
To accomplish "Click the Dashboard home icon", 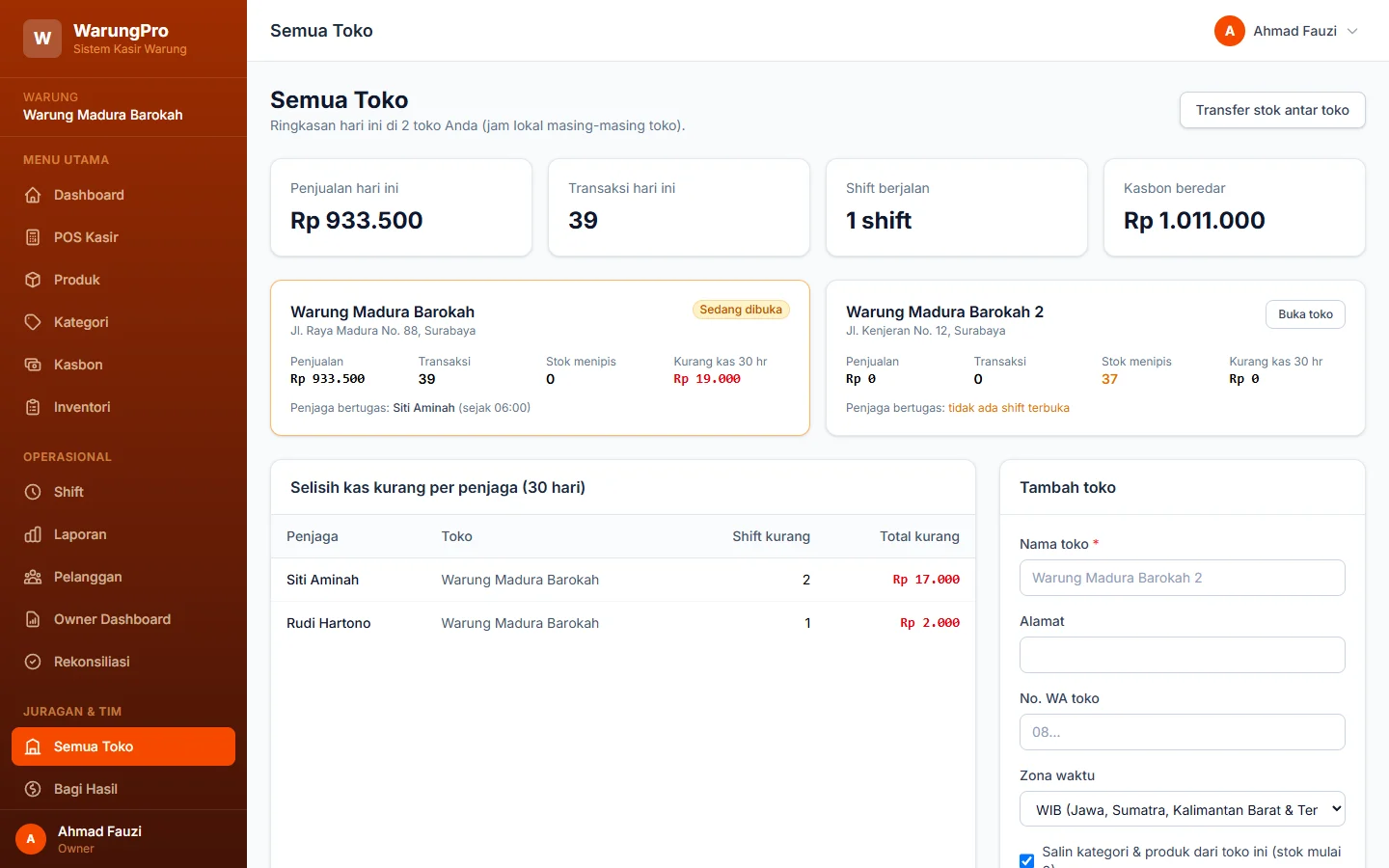I will click(x=33, y=195).
